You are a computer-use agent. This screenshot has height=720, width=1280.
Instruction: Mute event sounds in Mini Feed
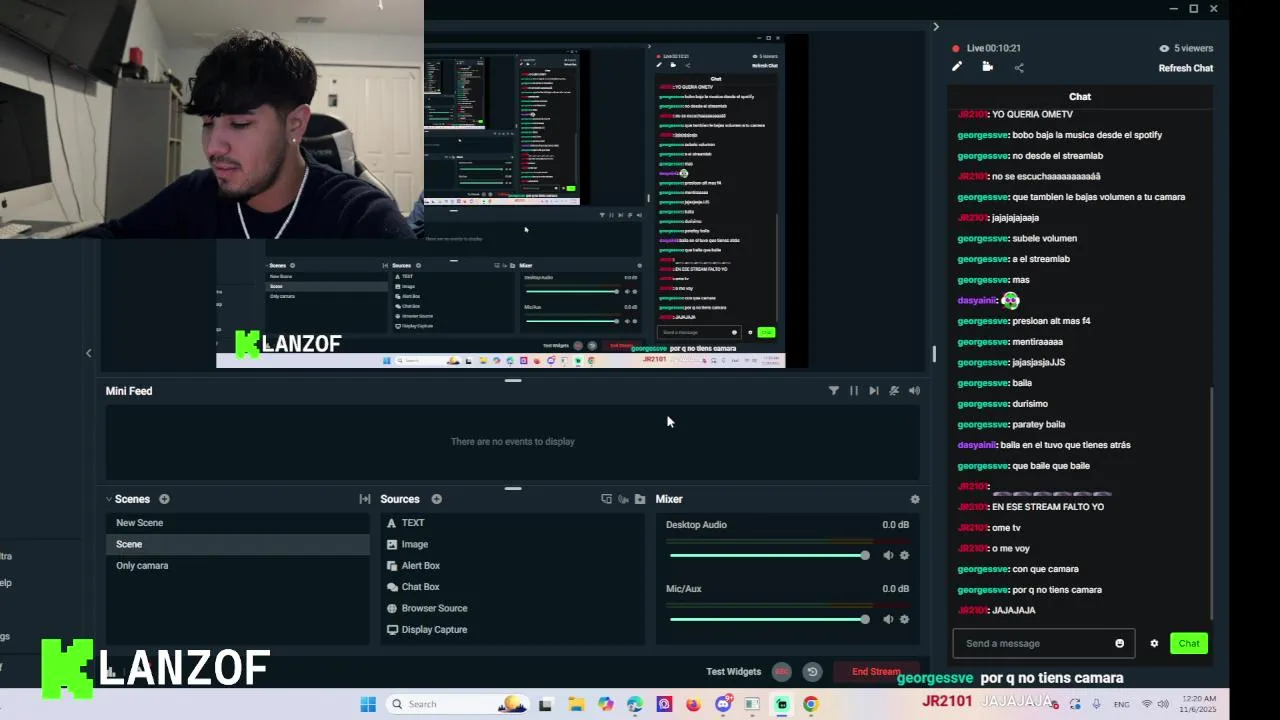(x=914, y=391)
